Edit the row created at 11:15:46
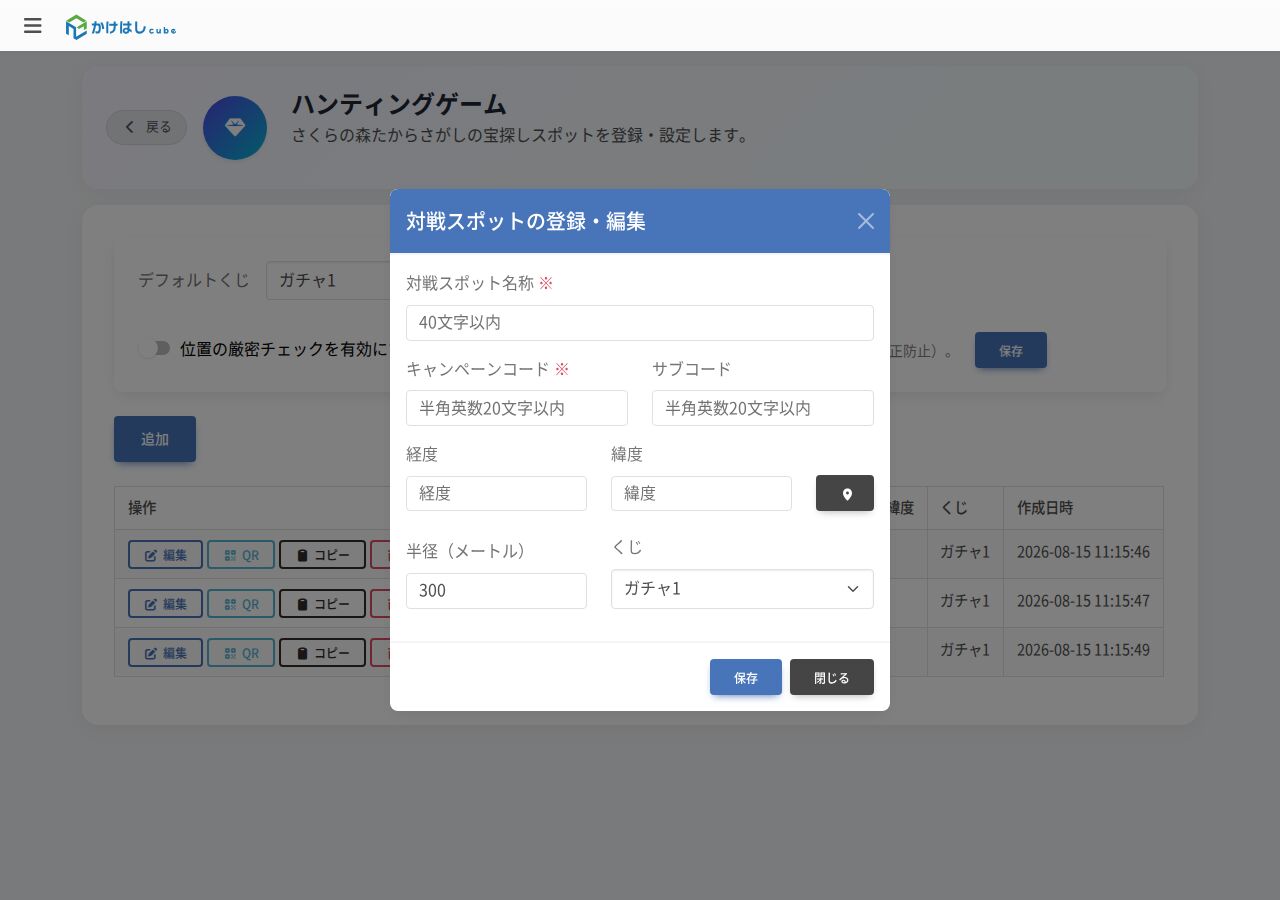This screenshot has width=1280, height=900. (165, 555)
